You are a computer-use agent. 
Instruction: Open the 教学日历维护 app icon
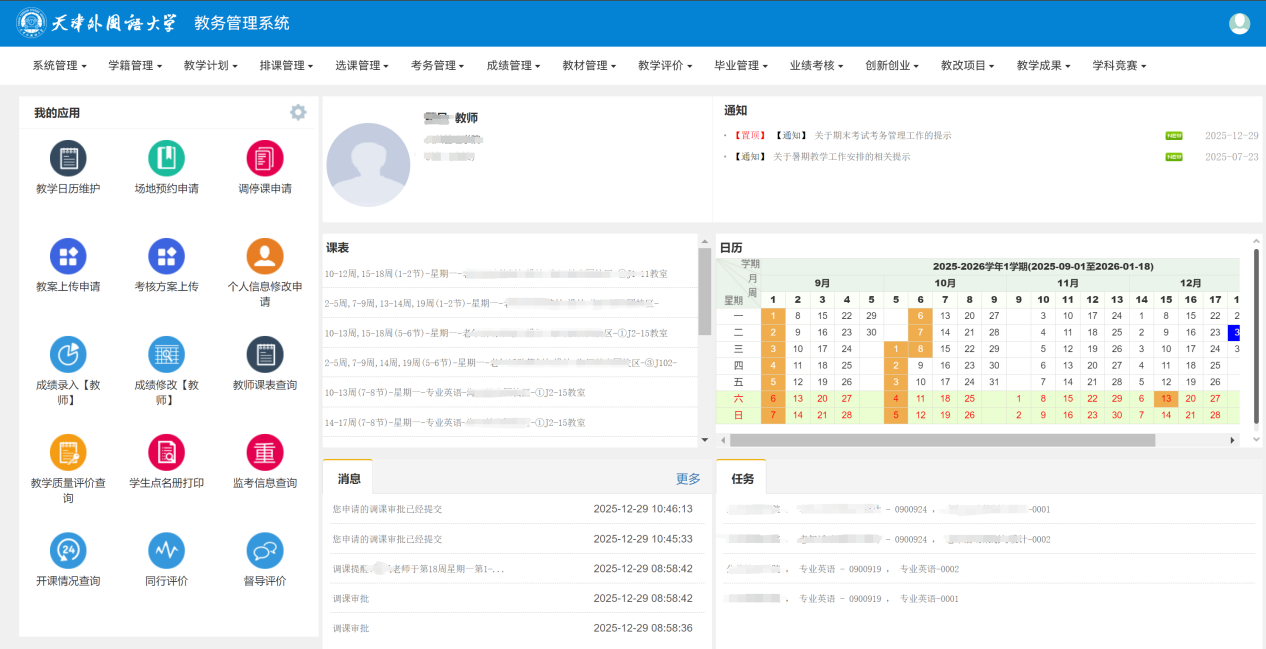tap(68, 159)
